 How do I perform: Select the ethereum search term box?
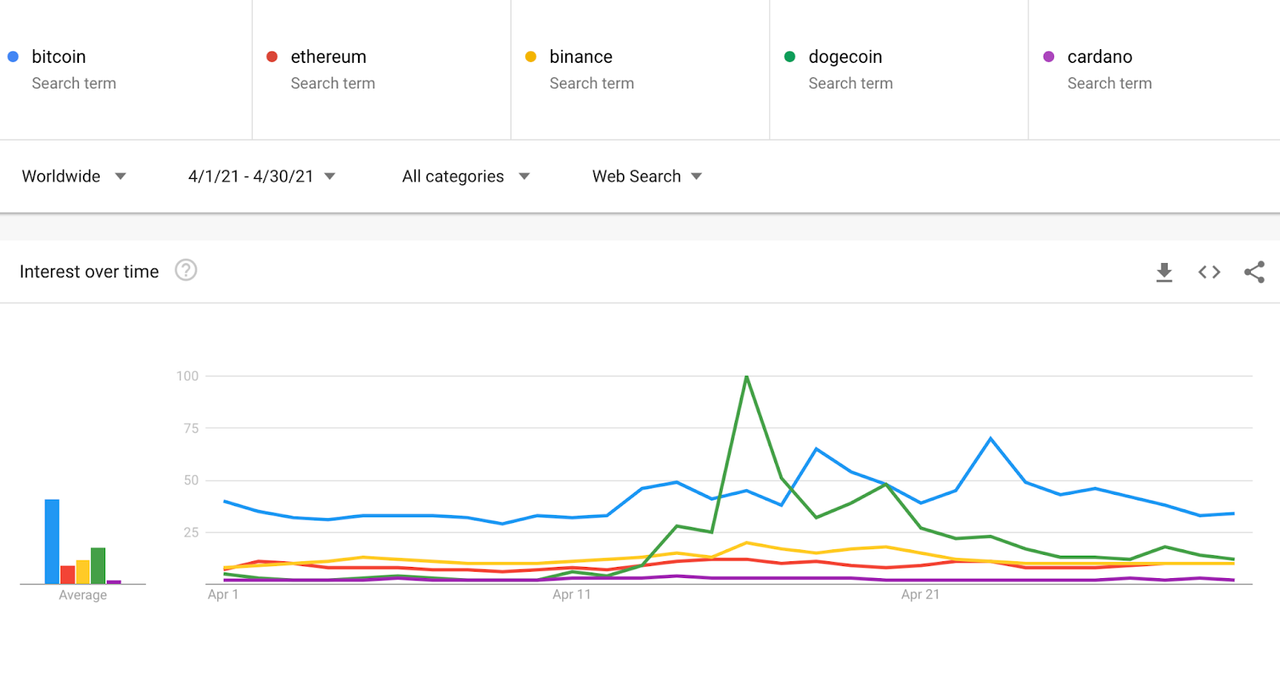tap(381, 69)
